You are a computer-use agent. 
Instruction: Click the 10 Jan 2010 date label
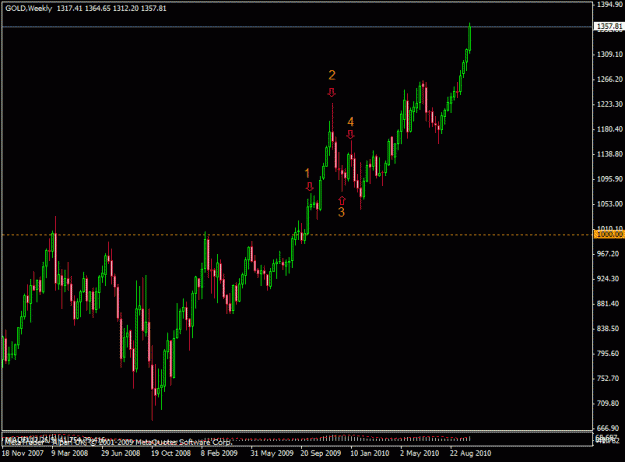point(370,453)
